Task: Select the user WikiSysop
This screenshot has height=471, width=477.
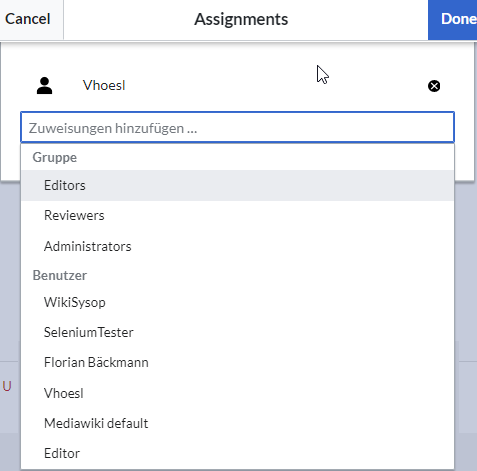Action: [237, 302]
